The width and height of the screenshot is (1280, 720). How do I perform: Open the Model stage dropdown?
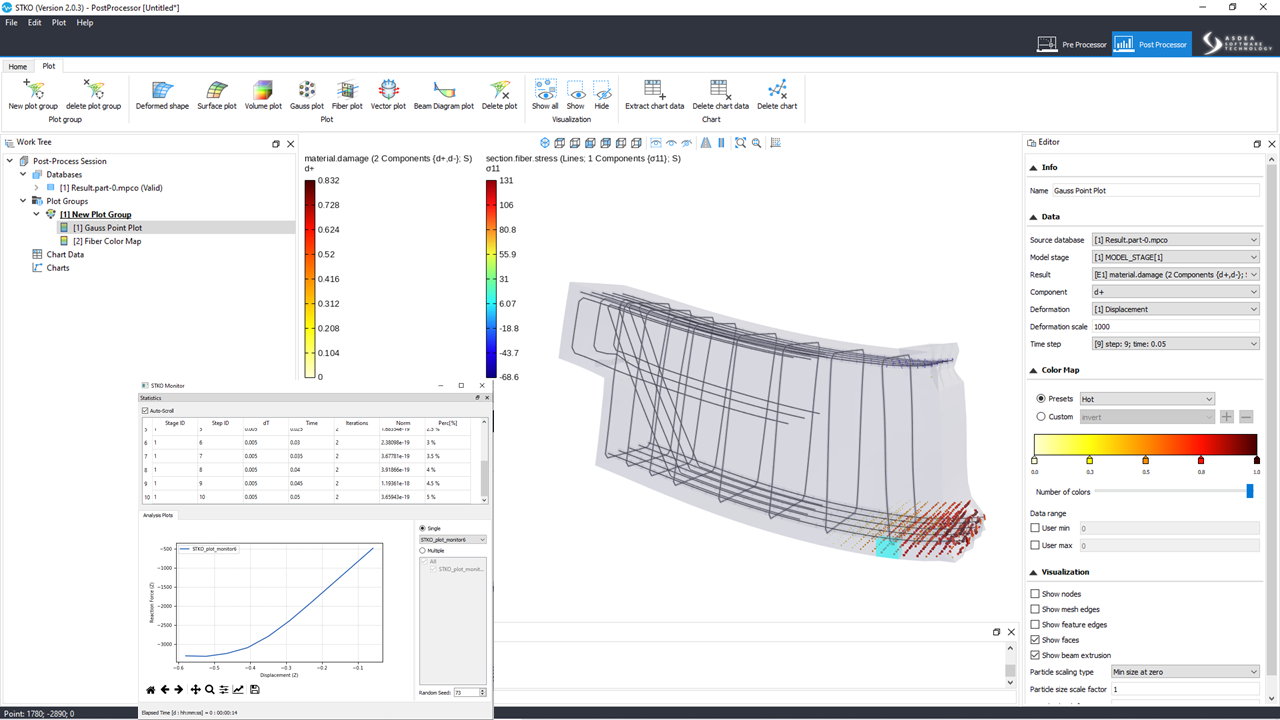(x=1175, y=257)
